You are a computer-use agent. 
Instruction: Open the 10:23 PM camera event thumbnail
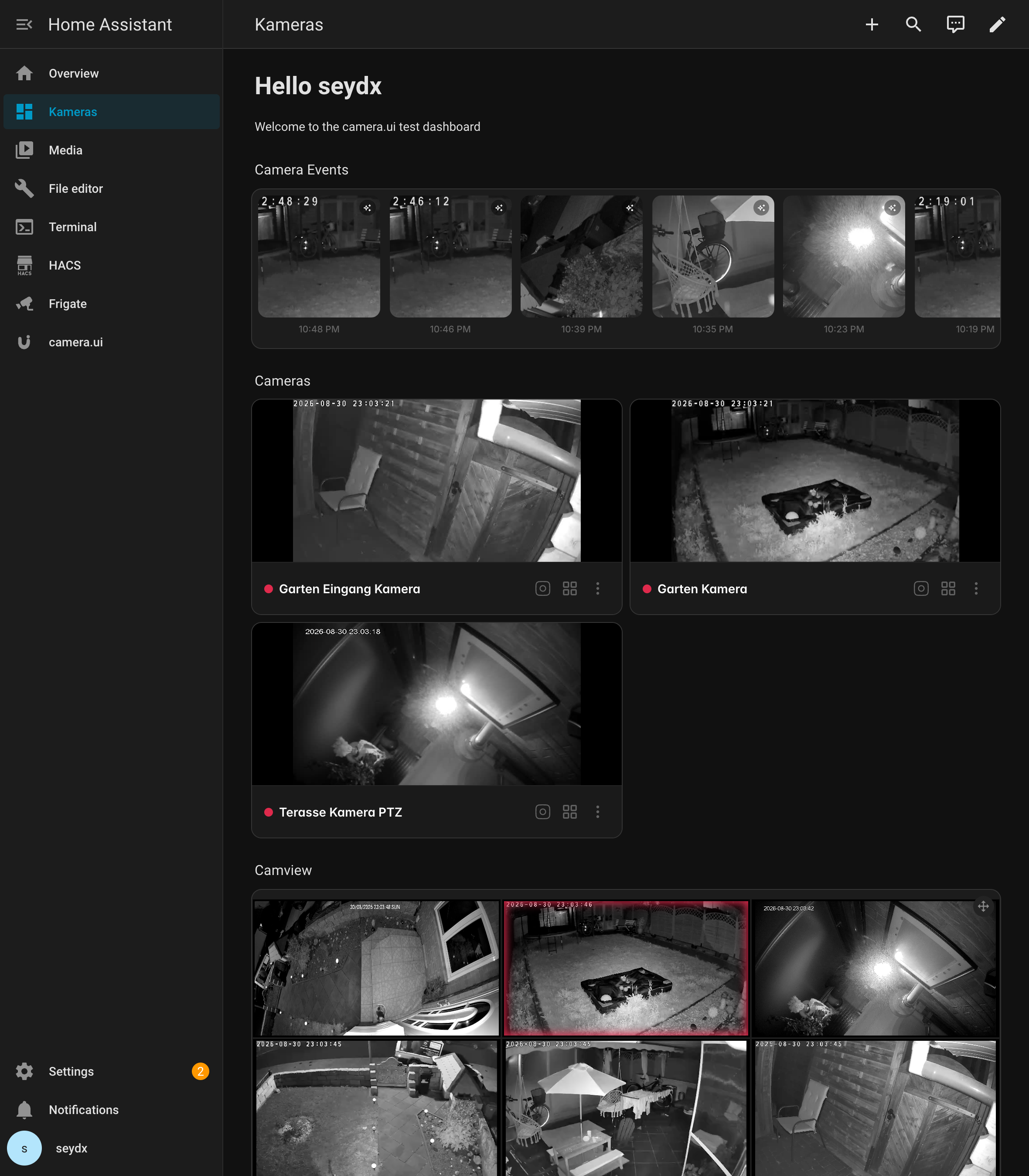coord(844,257)
